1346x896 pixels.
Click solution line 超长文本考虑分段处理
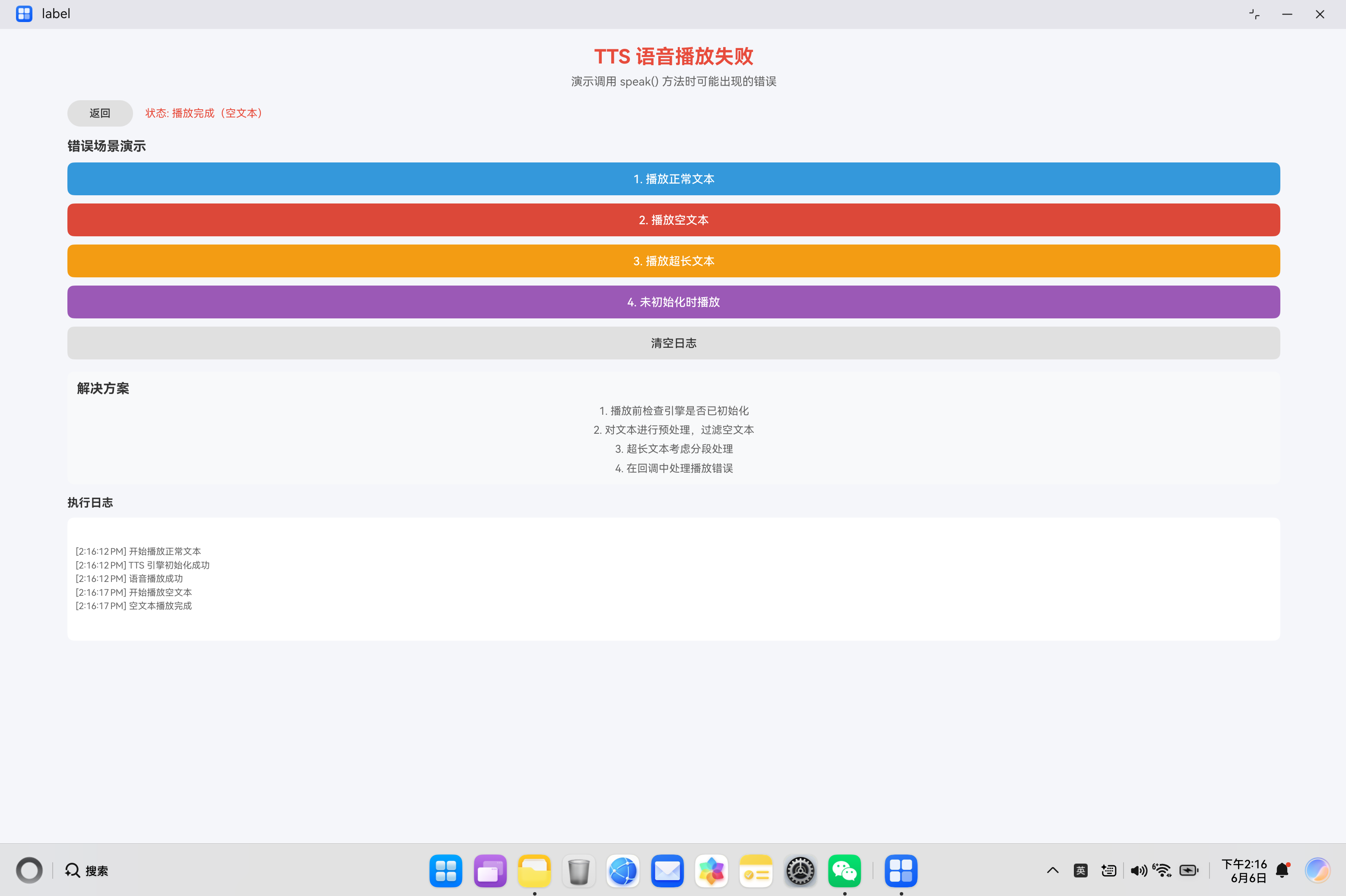673,449
